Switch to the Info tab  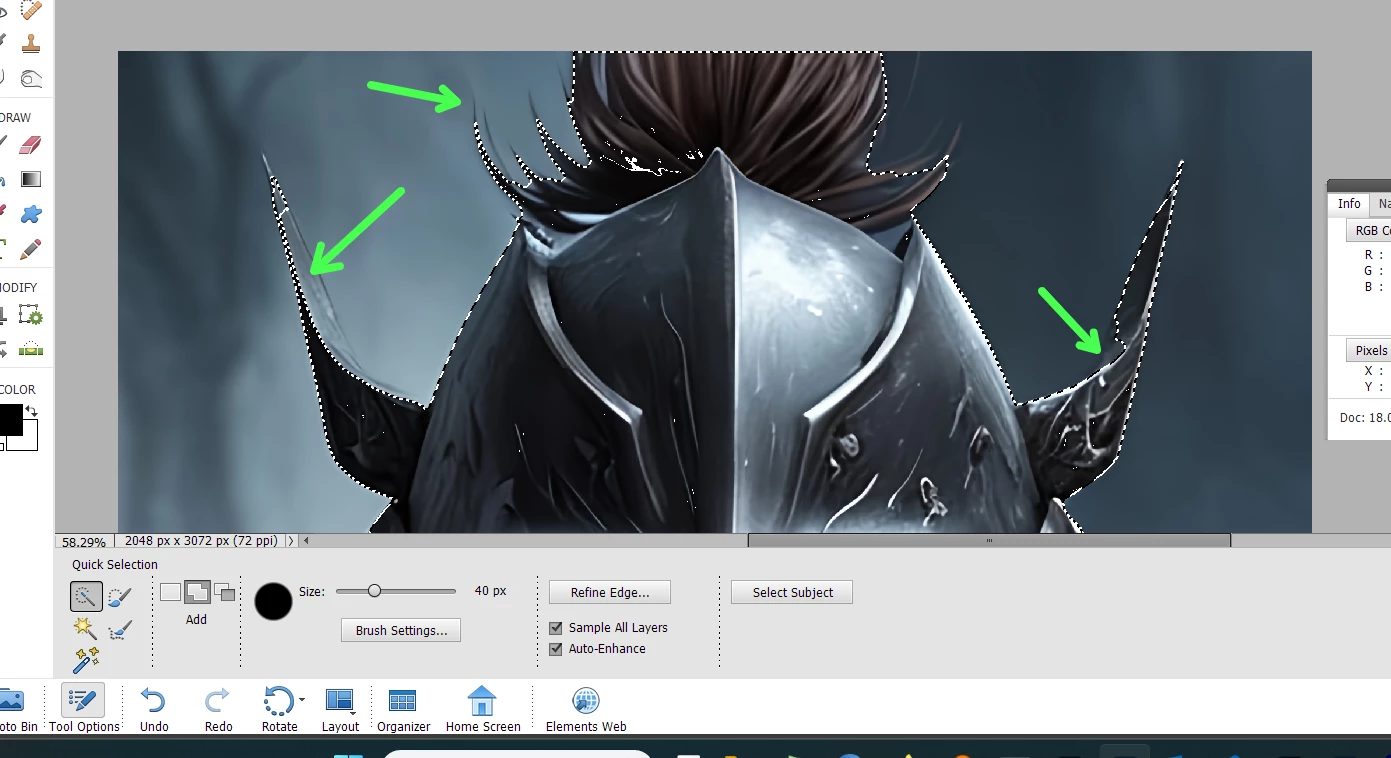(1349, 204)
